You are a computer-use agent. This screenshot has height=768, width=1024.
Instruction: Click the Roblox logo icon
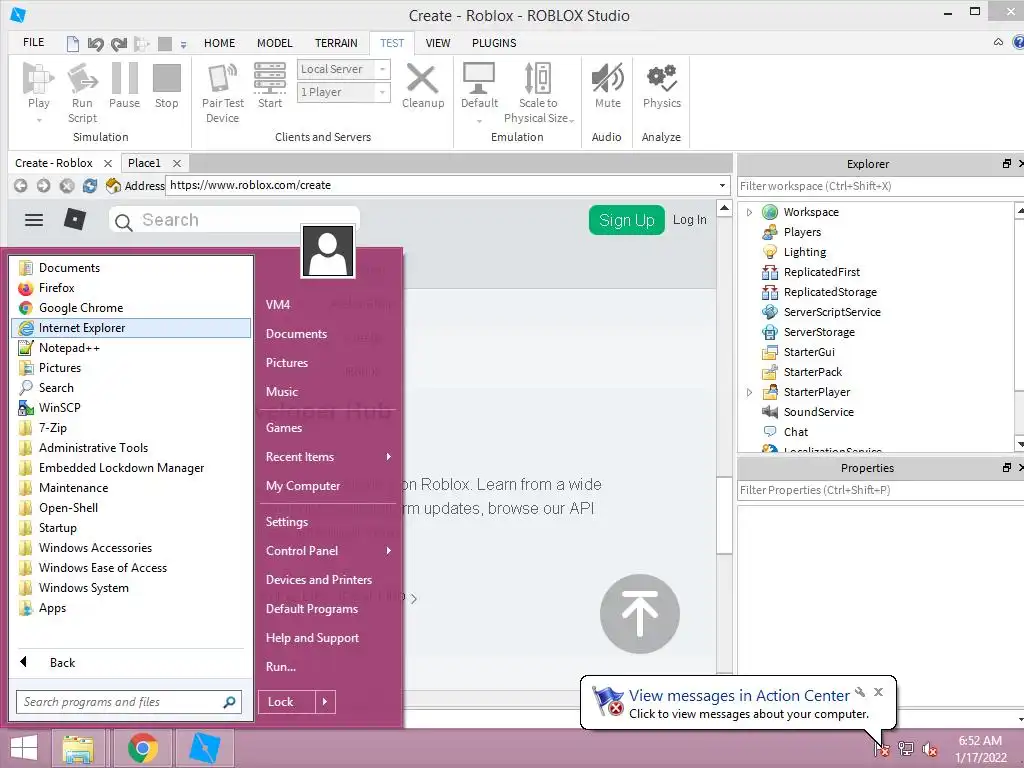pyautogui.click(x=75, y=219)
